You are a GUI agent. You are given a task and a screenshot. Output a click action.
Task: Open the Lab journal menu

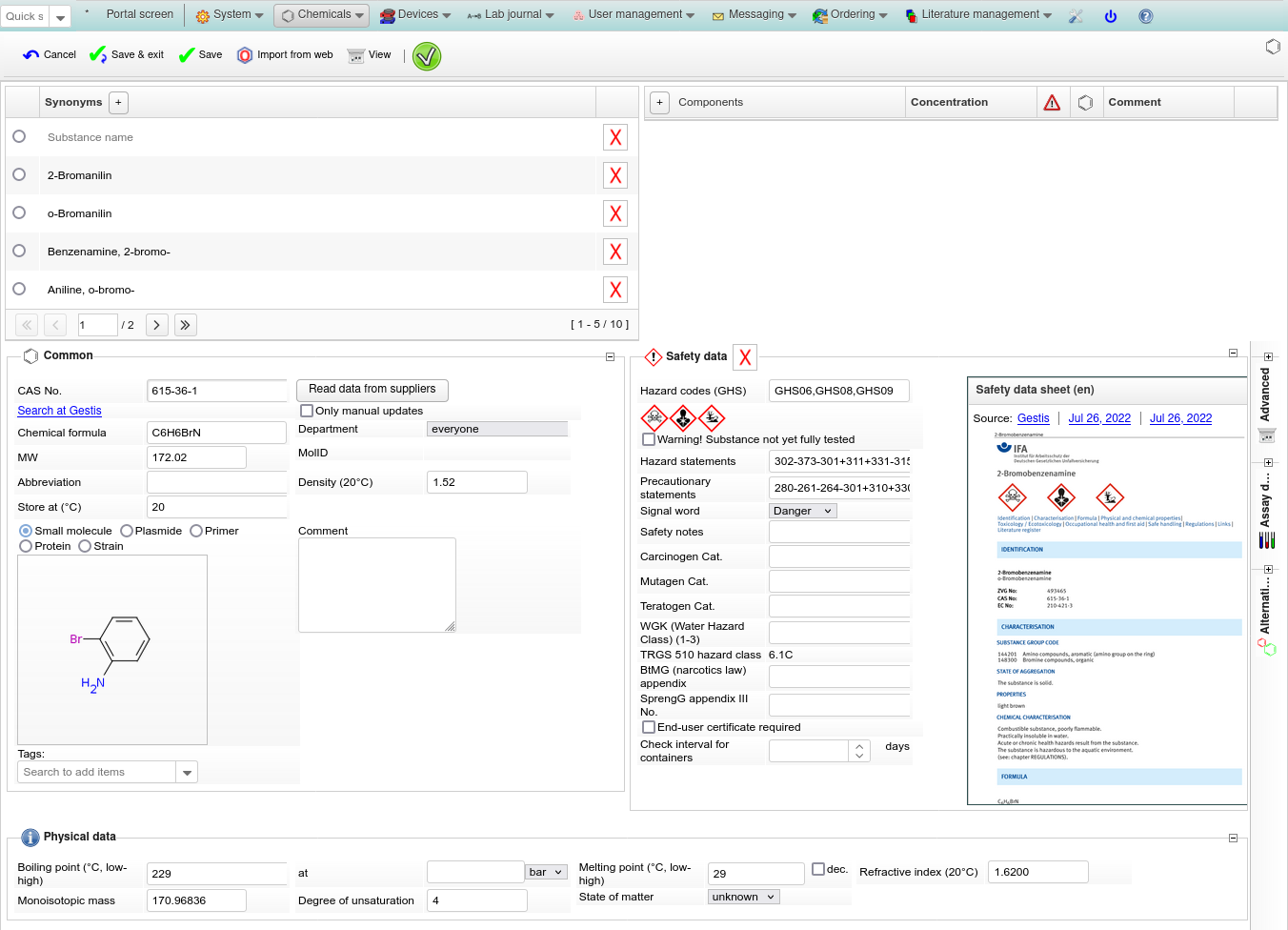[511, 15]
